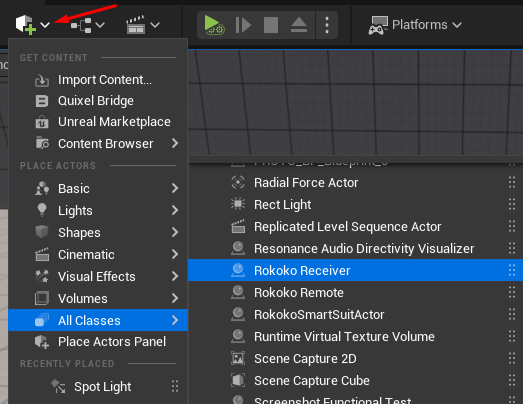The image size is (523, 404).
Task: Expand the Cinematic submenu arrow
Action: (175, 254)
